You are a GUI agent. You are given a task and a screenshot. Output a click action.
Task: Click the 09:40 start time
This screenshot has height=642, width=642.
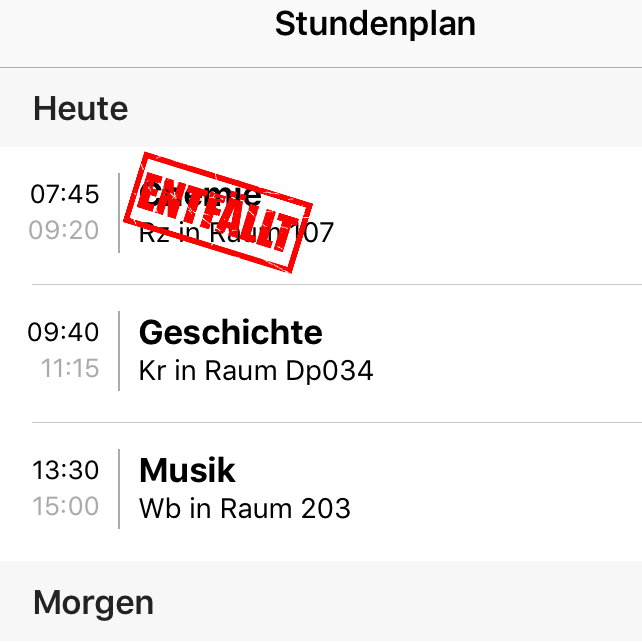(x=65, y=331)
